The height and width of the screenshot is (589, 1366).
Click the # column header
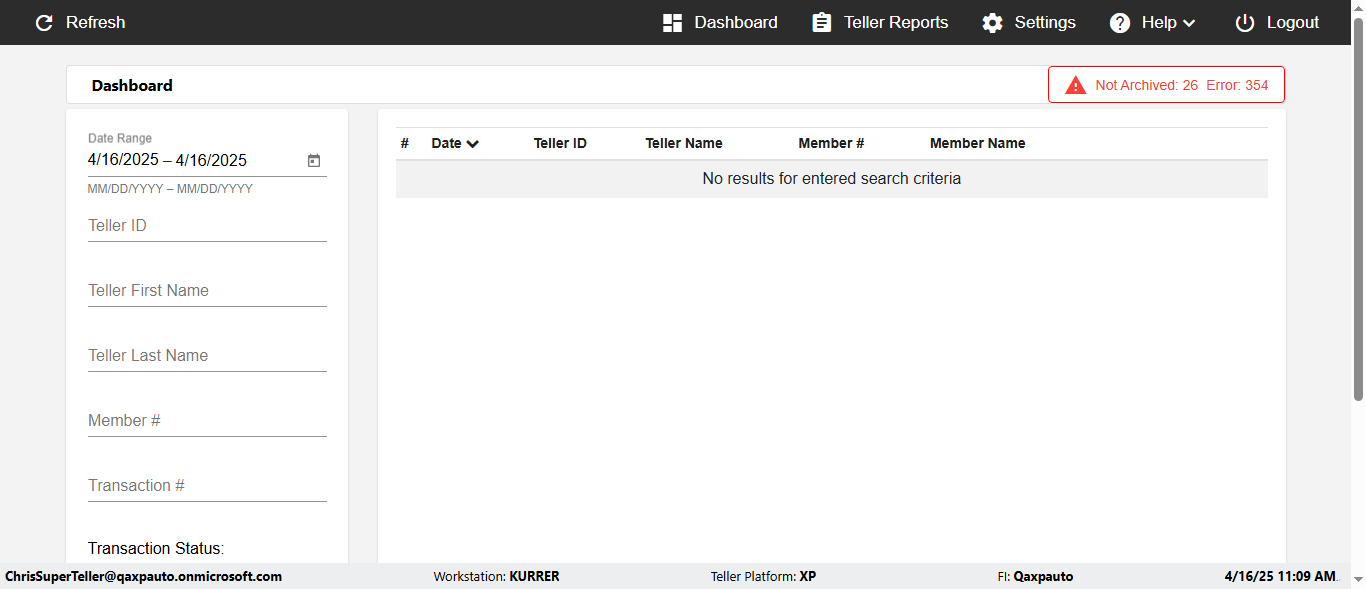click(405, 143)
